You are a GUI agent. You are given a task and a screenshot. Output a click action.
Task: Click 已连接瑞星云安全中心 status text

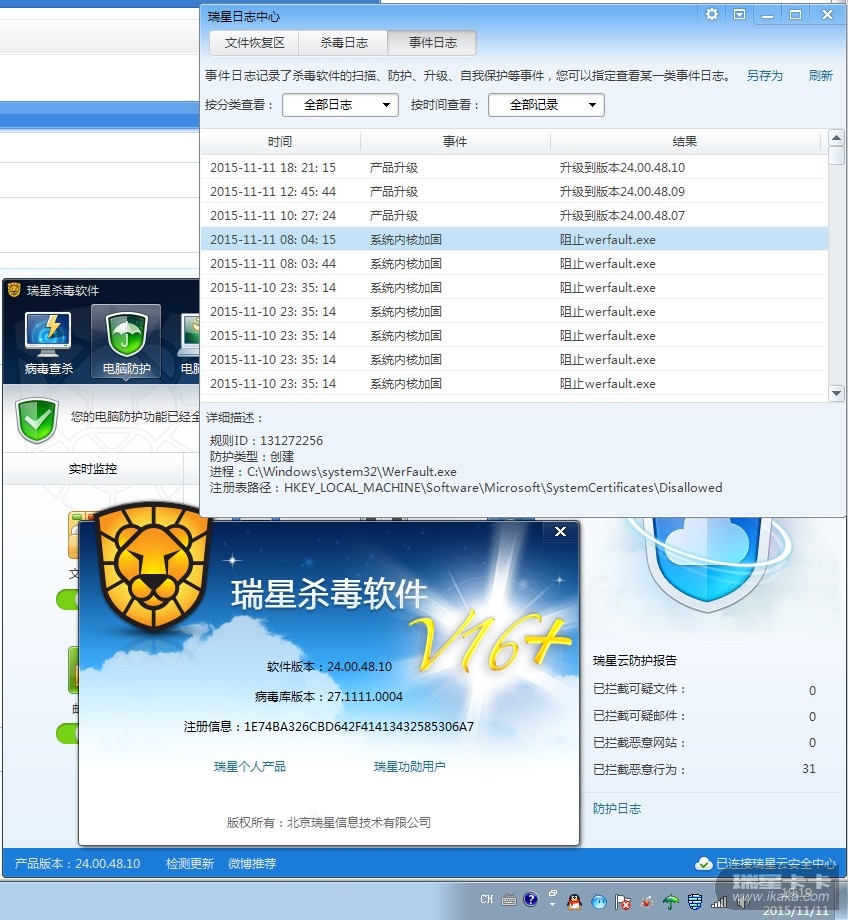tap(776, 864)
